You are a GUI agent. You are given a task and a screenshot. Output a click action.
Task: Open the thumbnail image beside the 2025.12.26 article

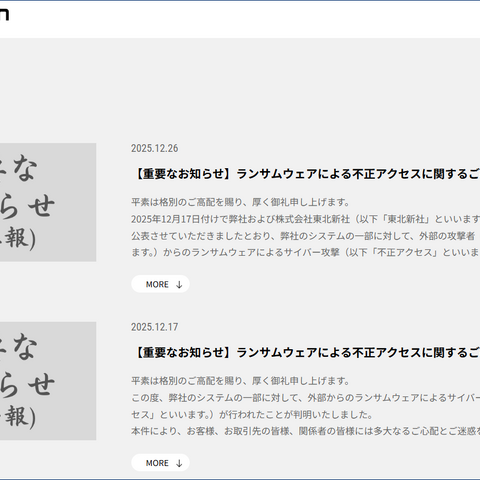(x=48, y=202)
